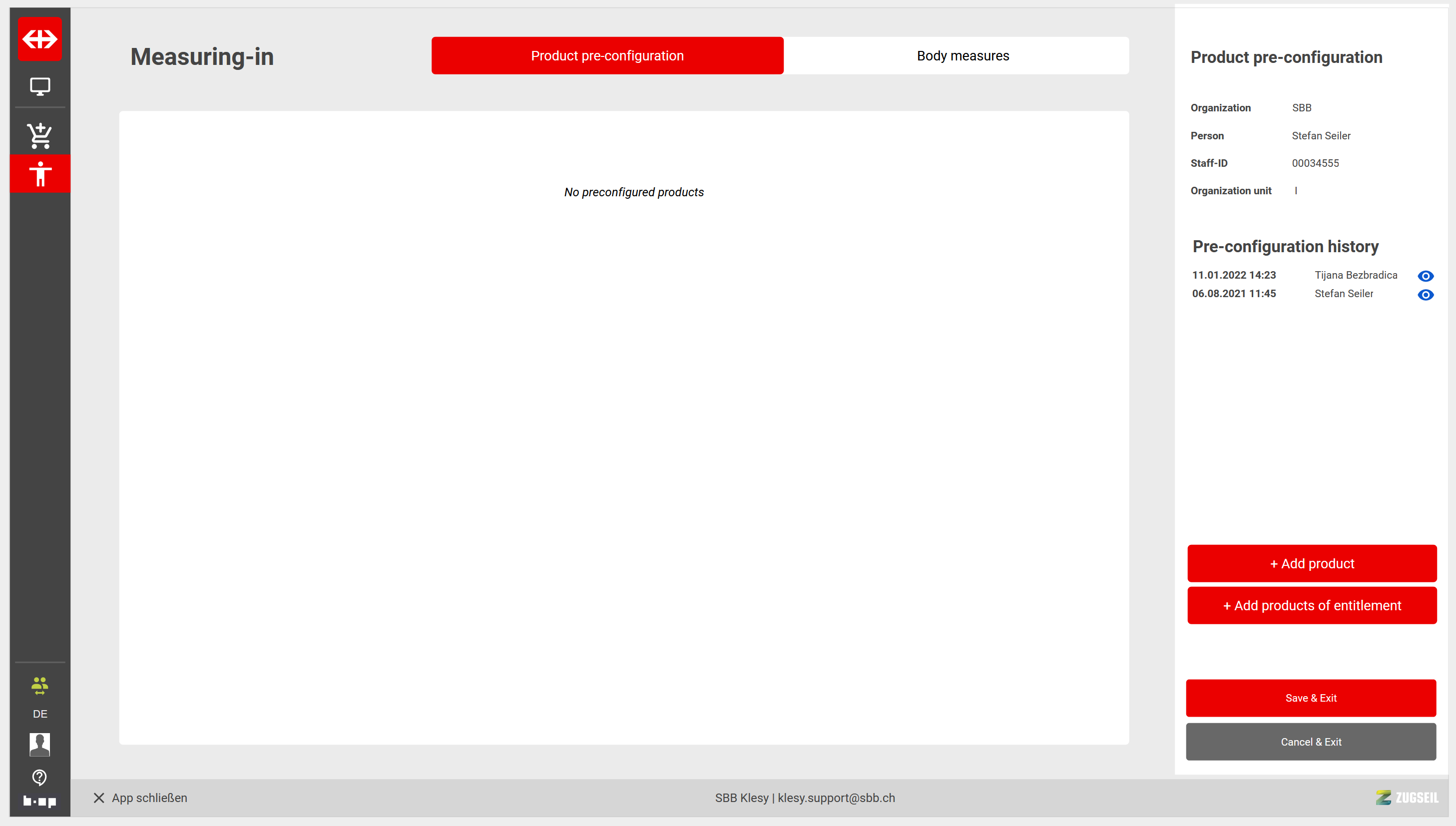Open the monitor dashboard icon
This screenshot has height=826, width=1456.
[x=40, y=86]
